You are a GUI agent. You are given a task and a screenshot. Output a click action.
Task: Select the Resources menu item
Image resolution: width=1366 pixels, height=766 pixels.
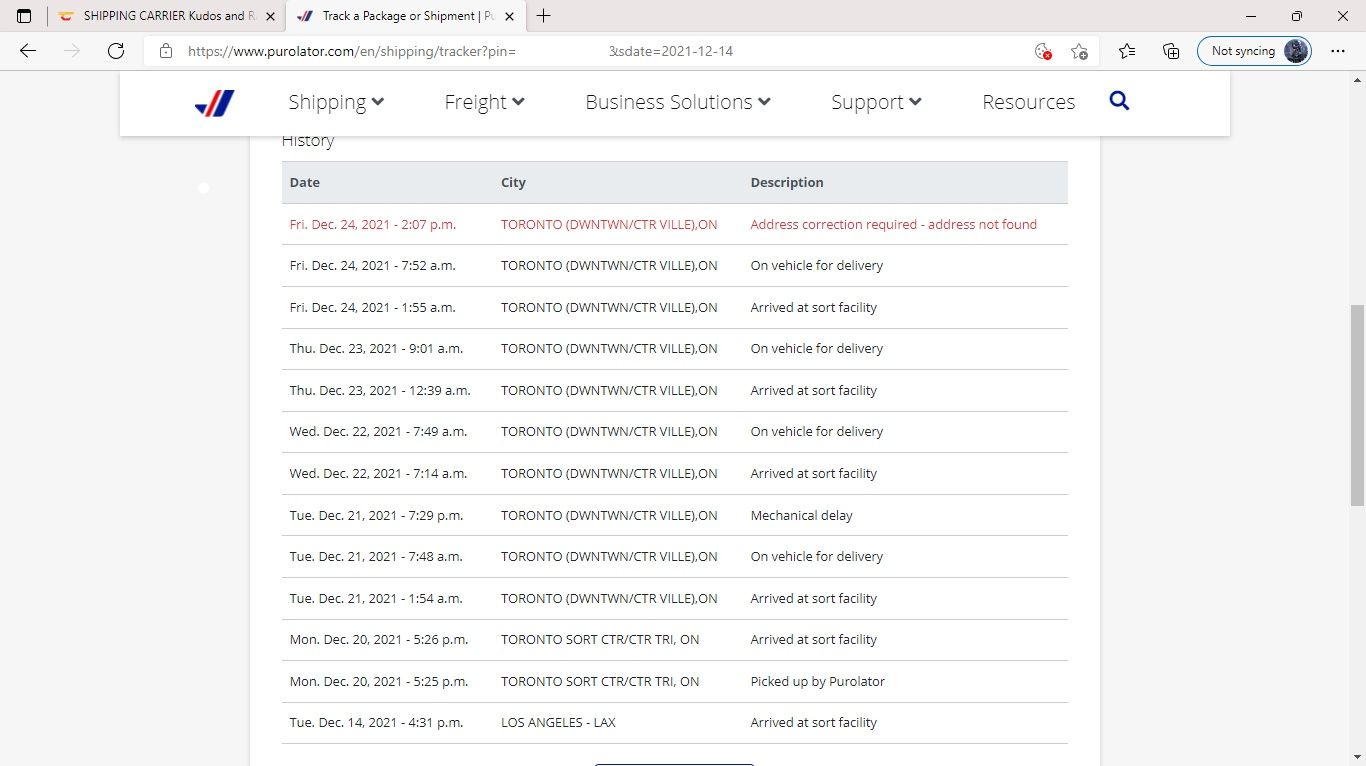point(1028,101)
